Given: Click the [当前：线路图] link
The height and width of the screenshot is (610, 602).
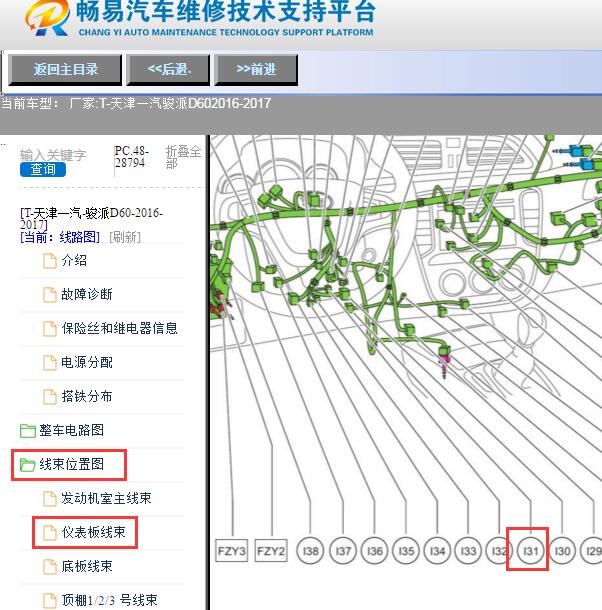Looking at the screenshot, I should click(x=60, y=237).
